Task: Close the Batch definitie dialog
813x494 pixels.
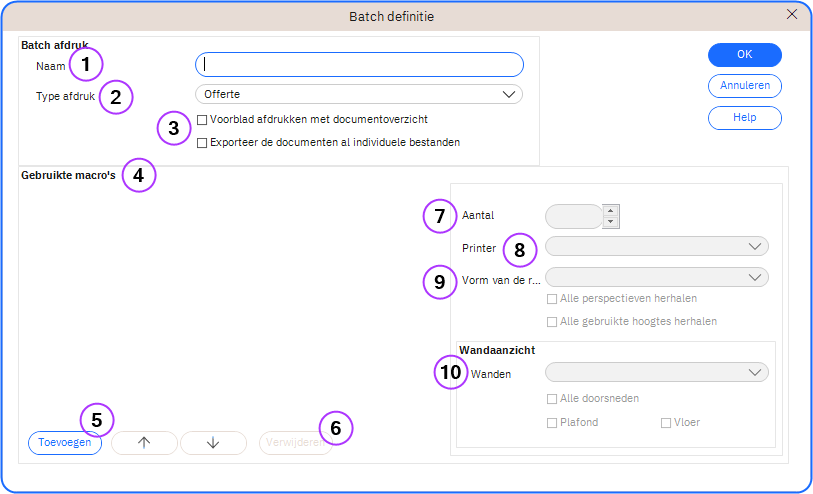Action: pyautogui.click(x=792, y=14)
